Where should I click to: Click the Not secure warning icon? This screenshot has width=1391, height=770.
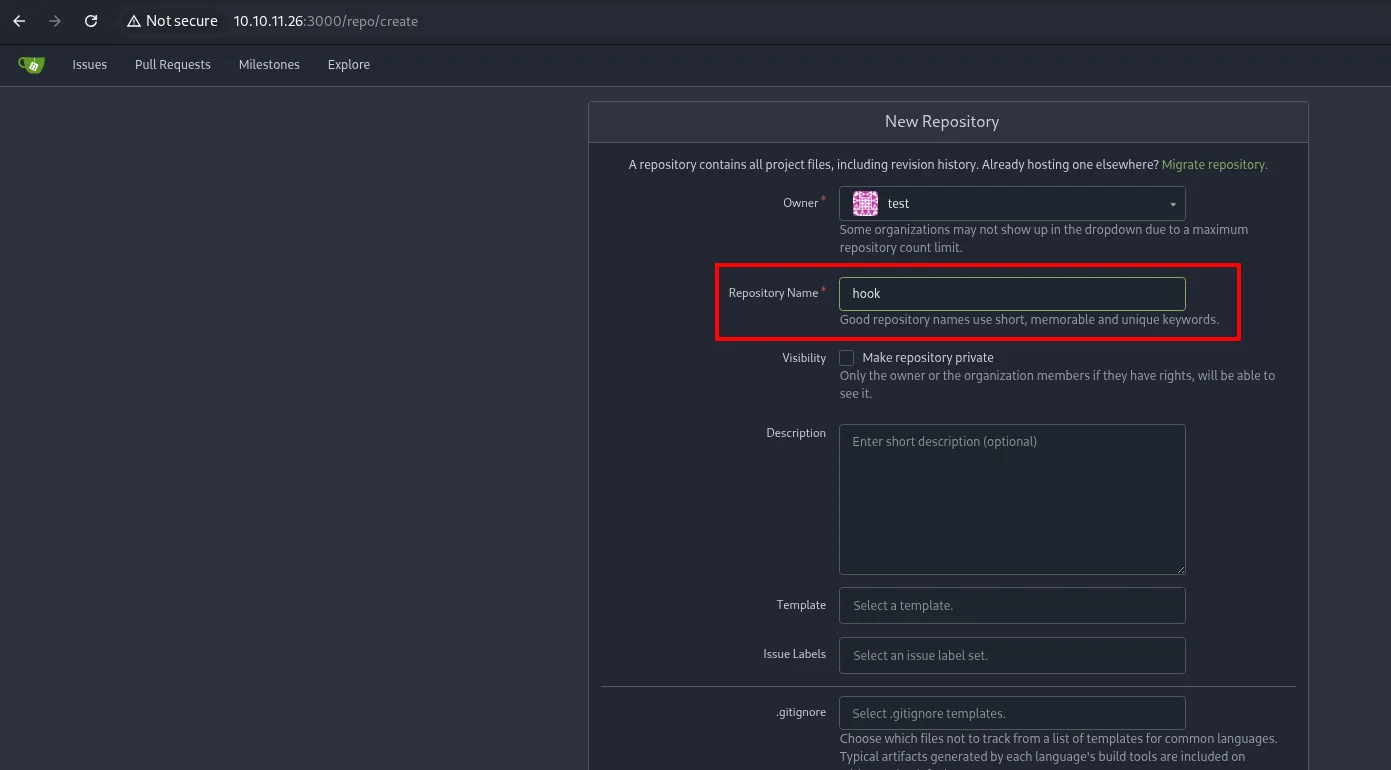pyautogui.click(x=134, y=21)
